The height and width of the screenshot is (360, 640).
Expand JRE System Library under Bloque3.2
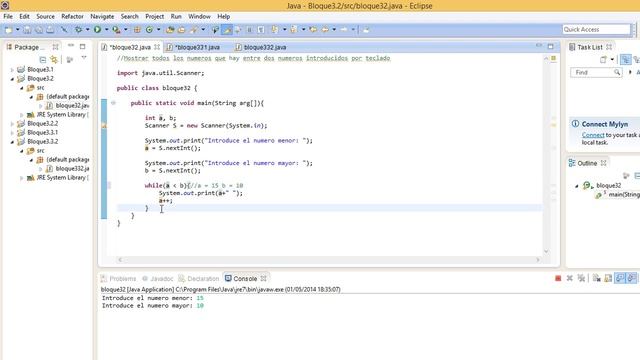tap(22, 115)
